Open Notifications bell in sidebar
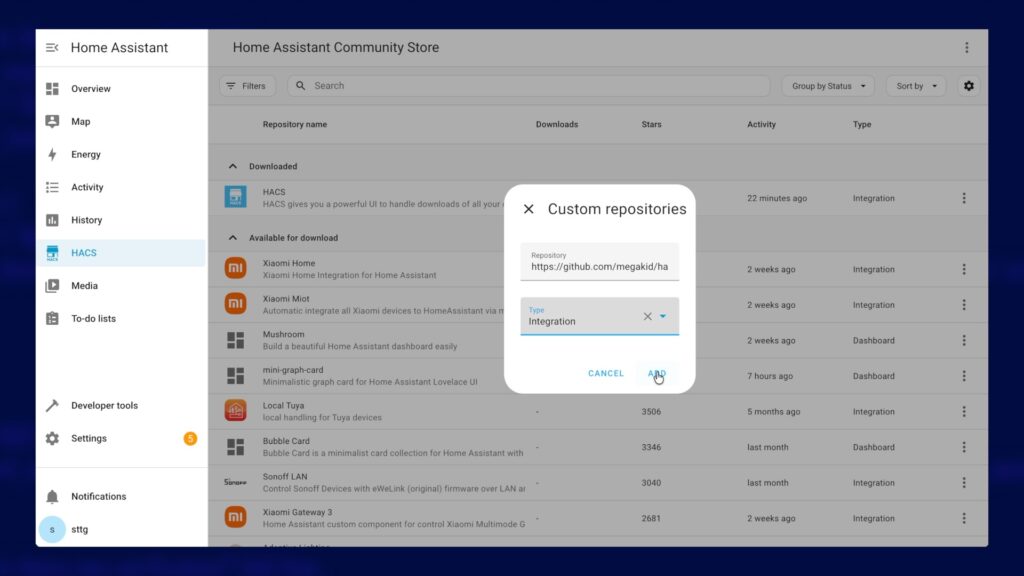 [x=52, y=496]
